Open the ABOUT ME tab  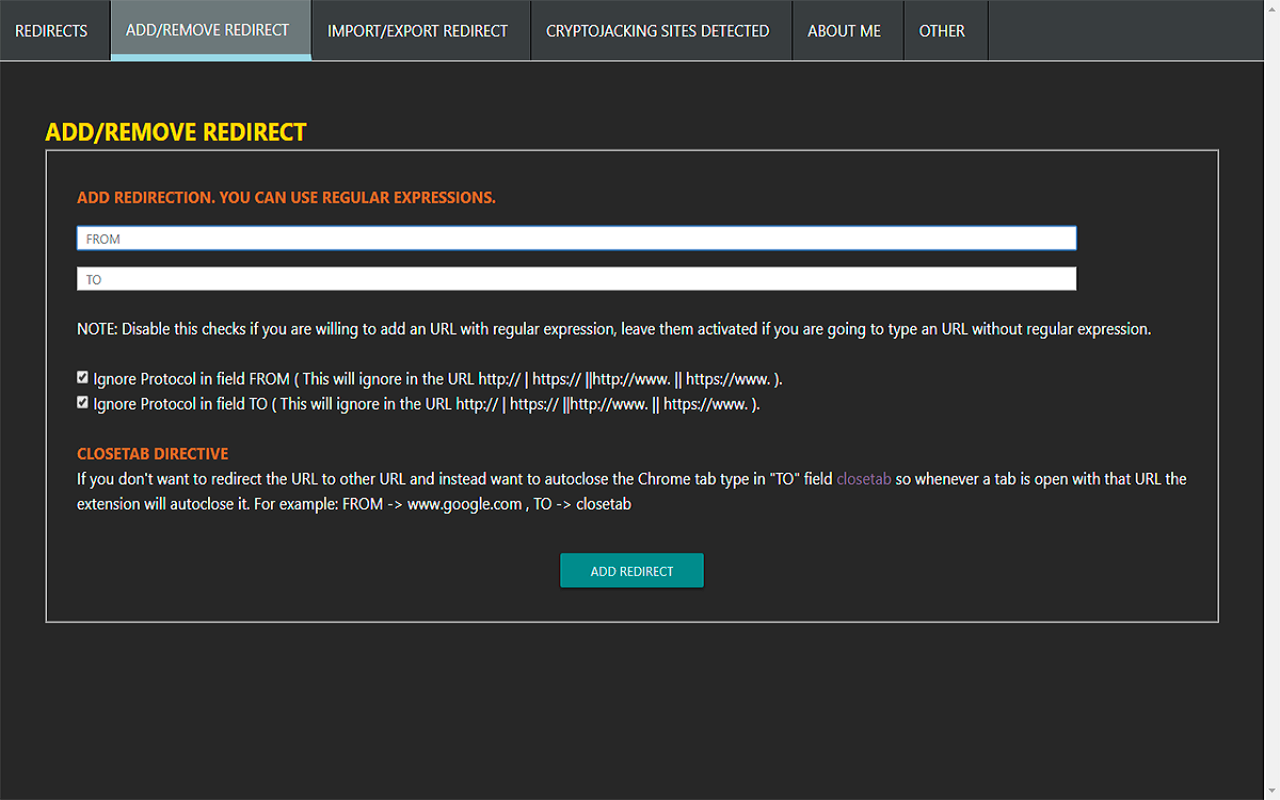click(845, 30)
